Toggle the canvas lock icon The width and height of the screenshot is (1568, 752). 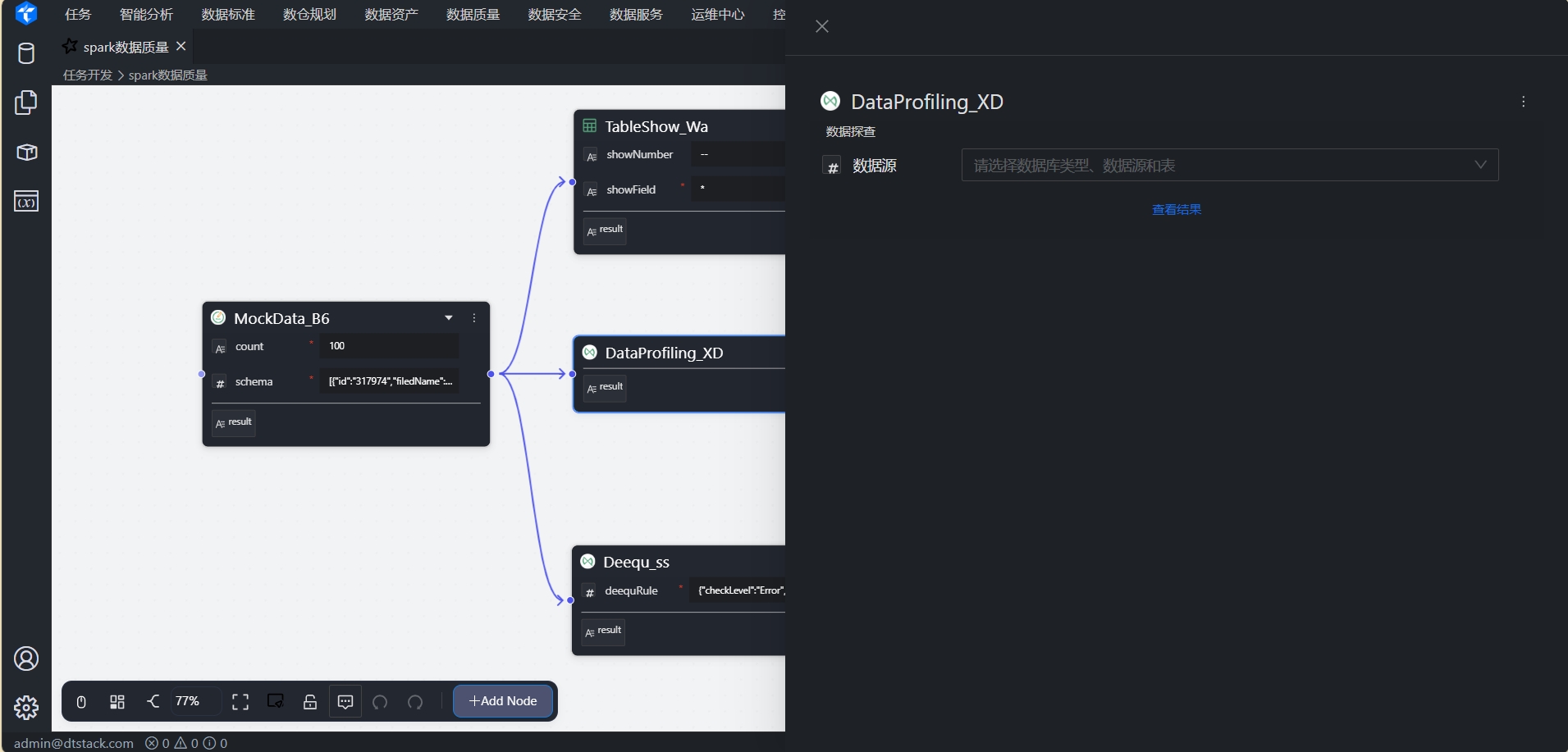[x=310, y=702]
